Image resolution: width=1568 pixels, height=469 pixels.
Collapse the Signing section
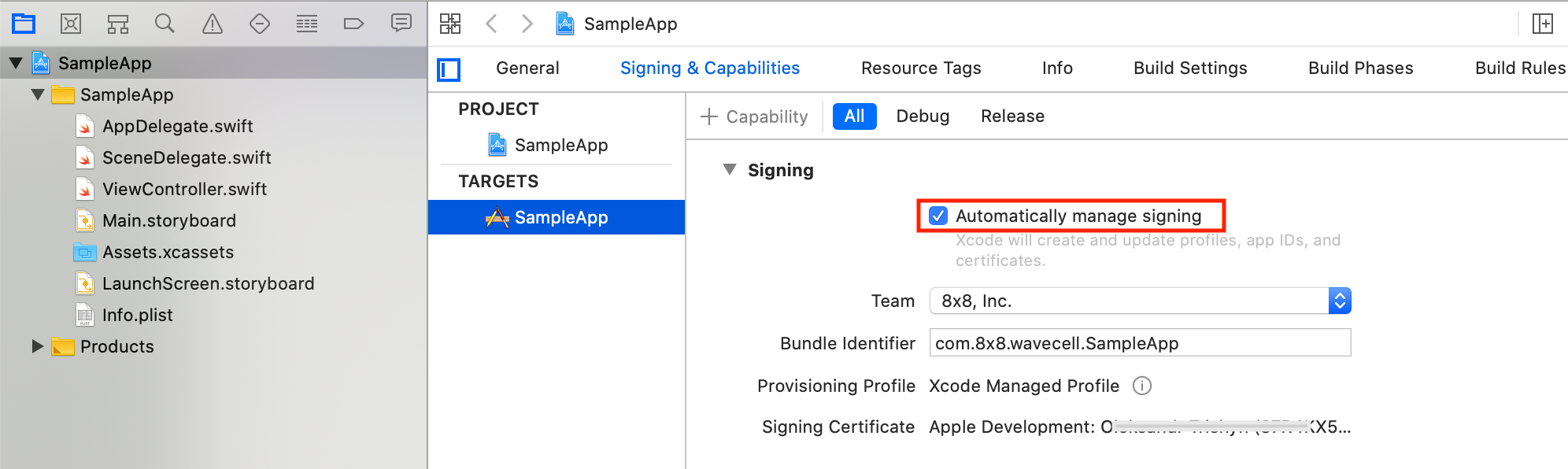[730, 170]
